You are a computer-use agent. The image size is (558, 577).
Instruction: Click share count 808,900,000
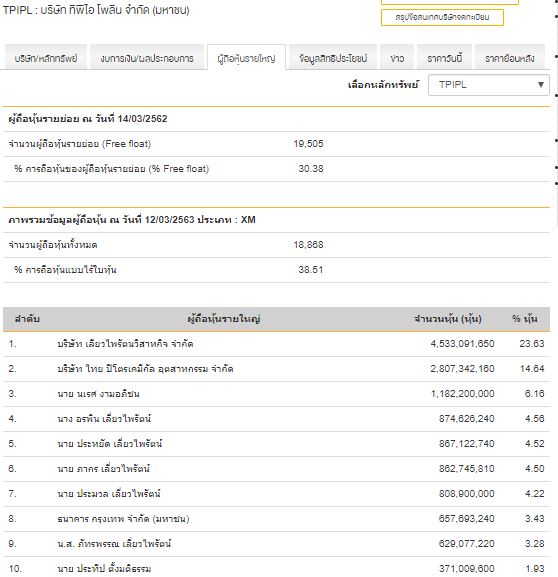[466, 494]
